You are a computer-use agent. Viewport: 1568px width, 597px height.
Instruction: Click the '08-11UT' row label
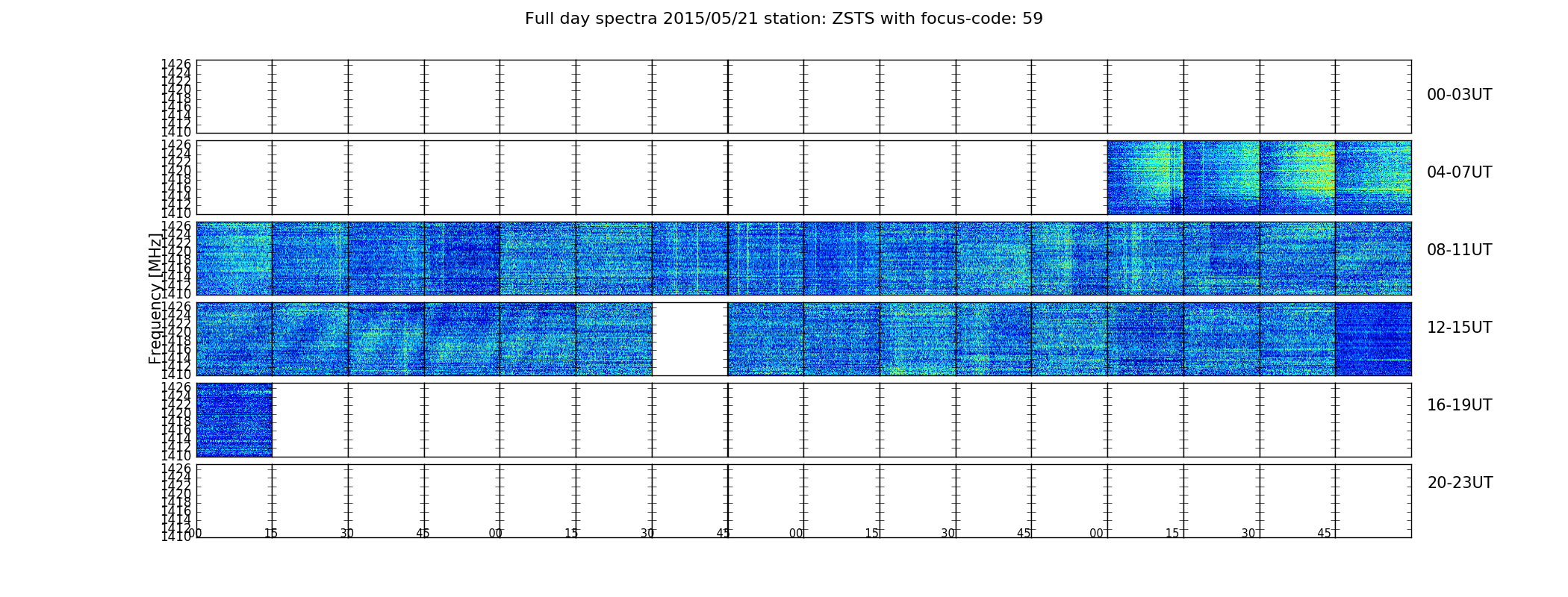click(1459, 250)
